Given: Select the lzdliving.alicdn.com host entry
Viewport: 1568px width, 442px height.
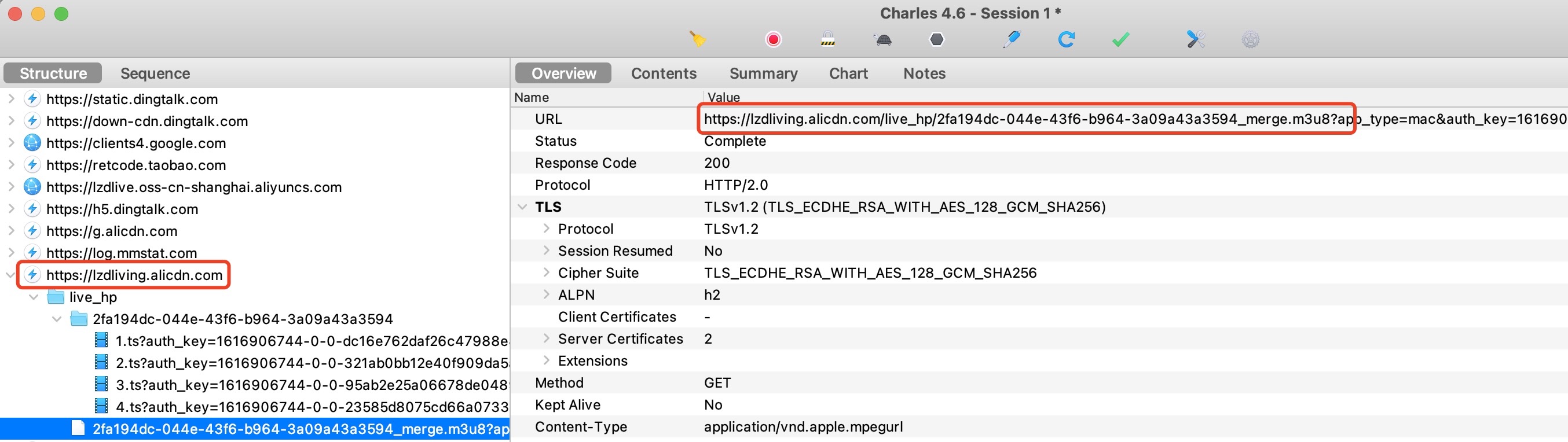Looking at the screenshot, I should tap(134, 275).
